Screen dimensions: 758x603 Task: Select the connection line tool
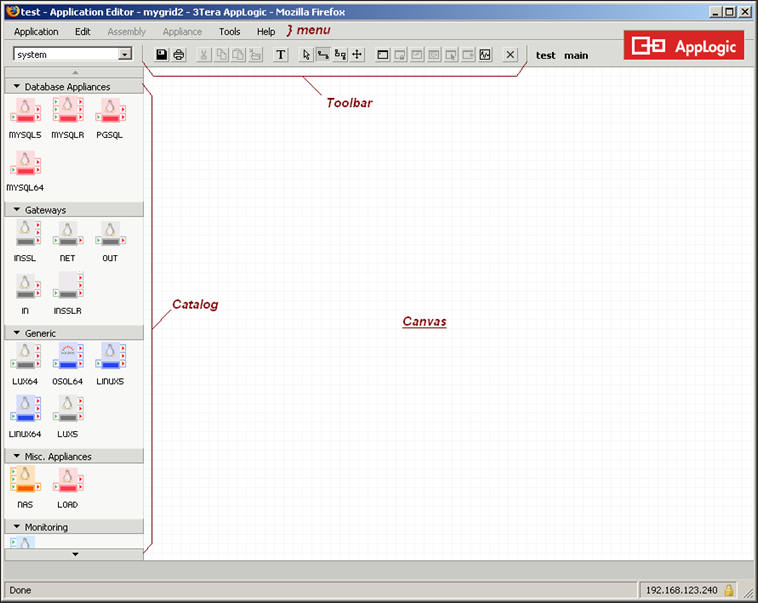(323, 55)
